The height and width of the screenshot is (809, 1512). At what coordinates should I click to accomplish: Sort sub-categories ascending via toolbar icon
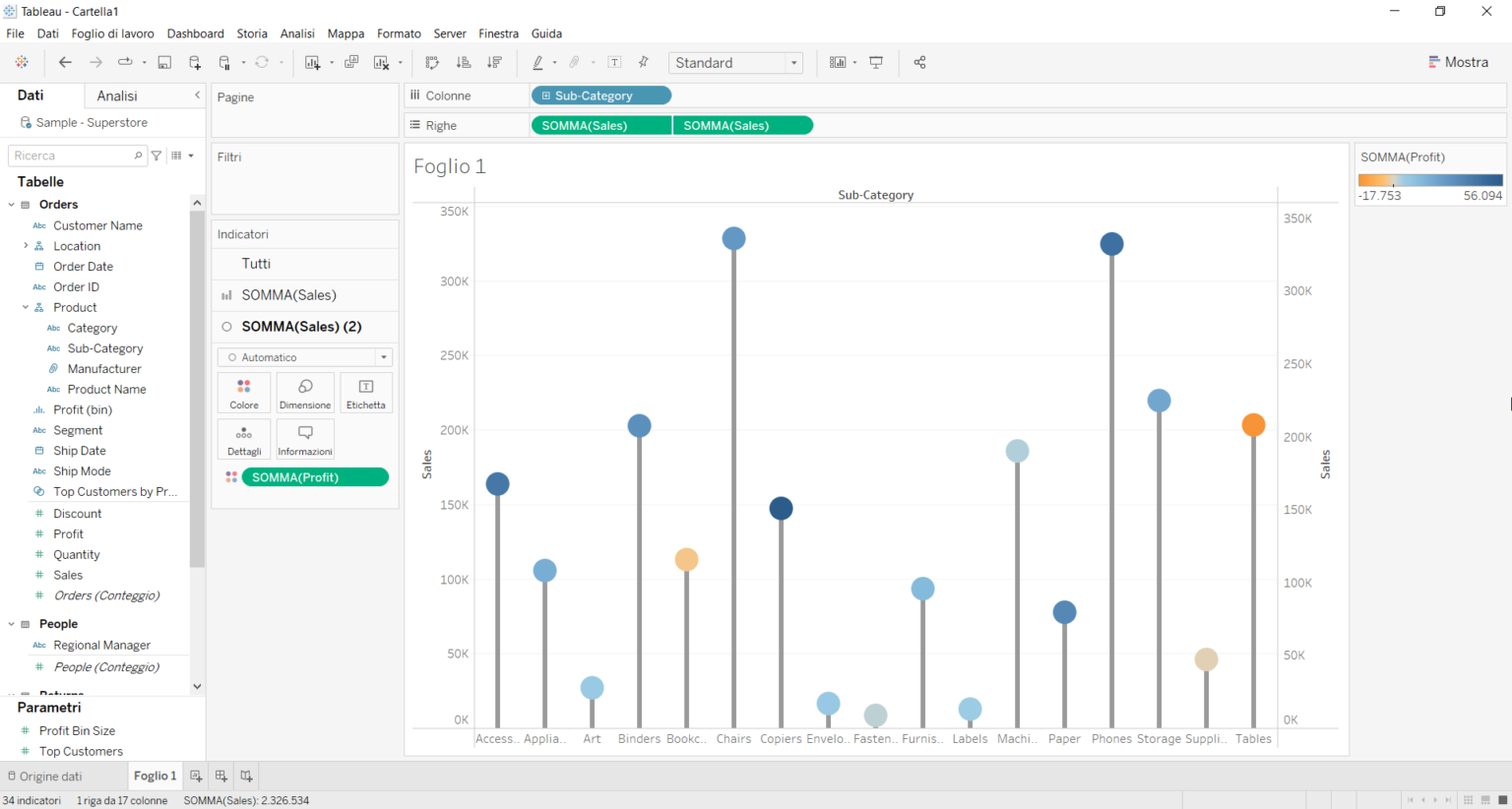tap(463, 62)
